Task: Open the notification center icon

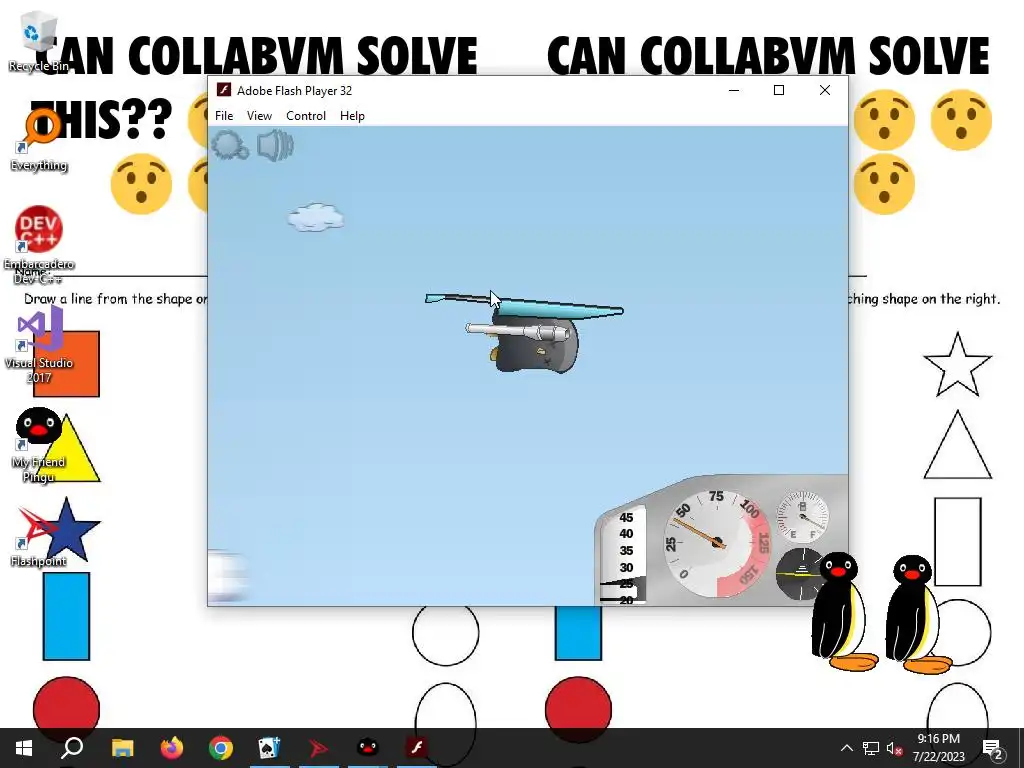Action: pyautogui.click(x=993, y=748)
